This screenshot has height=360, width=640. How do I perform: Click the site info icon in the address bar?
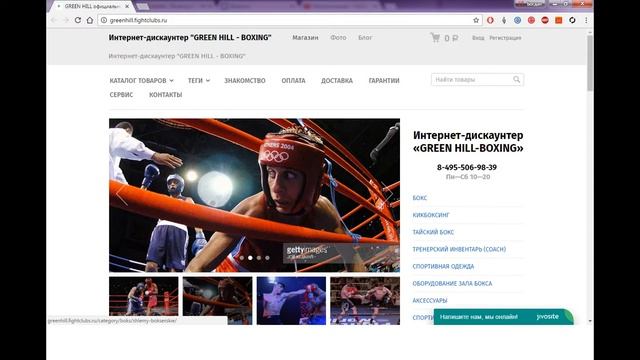click(x=104, y=20)
